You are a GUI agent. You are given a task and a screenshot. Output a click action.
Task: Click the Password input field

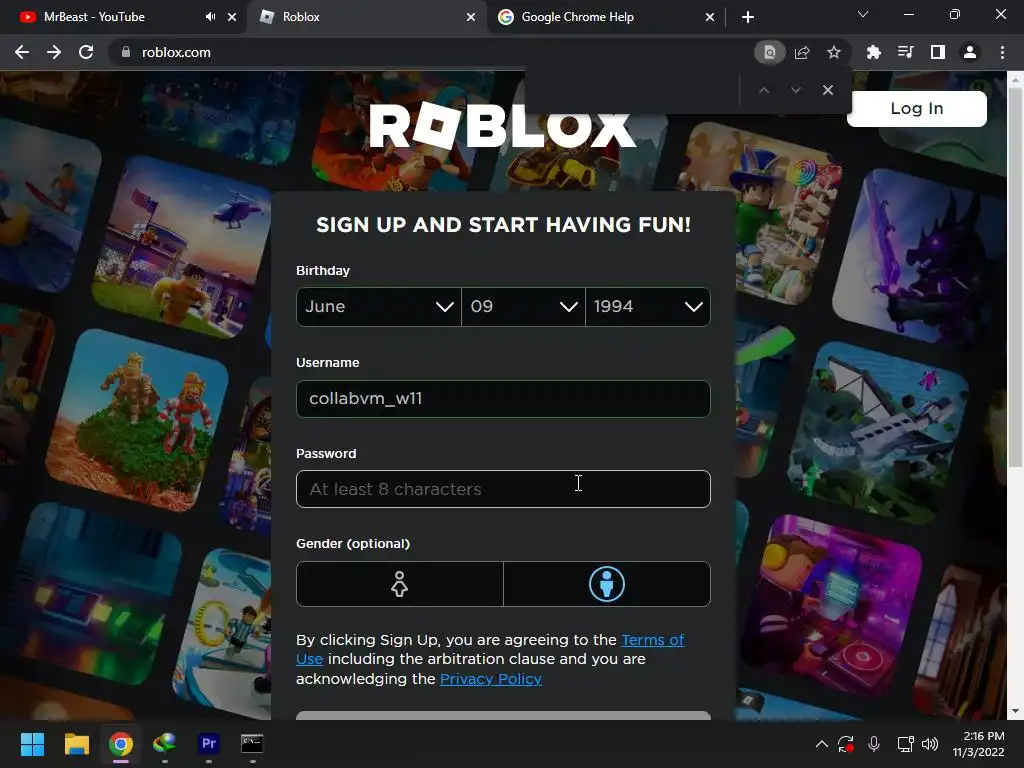coord(503,489)
